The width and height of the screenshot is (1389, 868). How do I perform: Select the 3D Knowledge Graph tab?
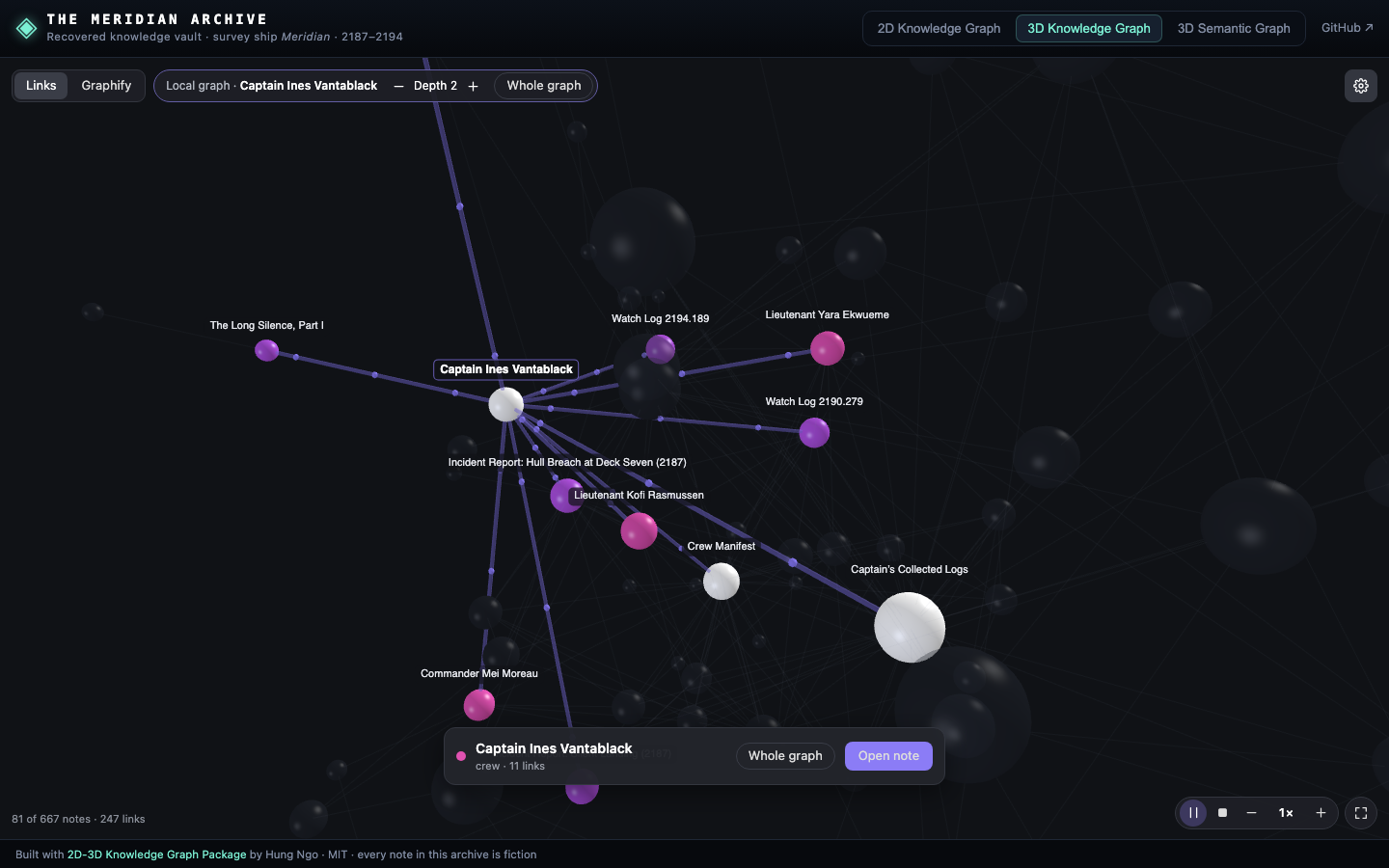pyautogui.click(x=1088, y=28)
